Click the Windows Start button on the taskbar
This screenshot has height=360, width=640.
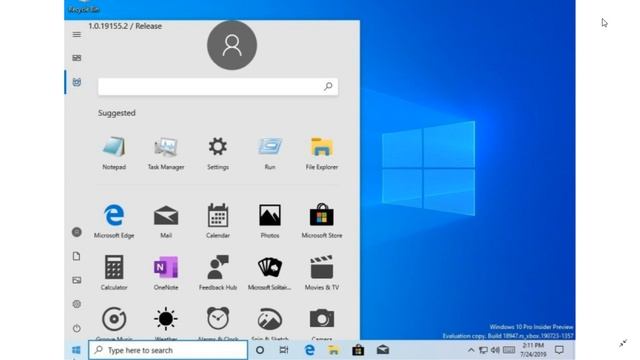point(76,350)
